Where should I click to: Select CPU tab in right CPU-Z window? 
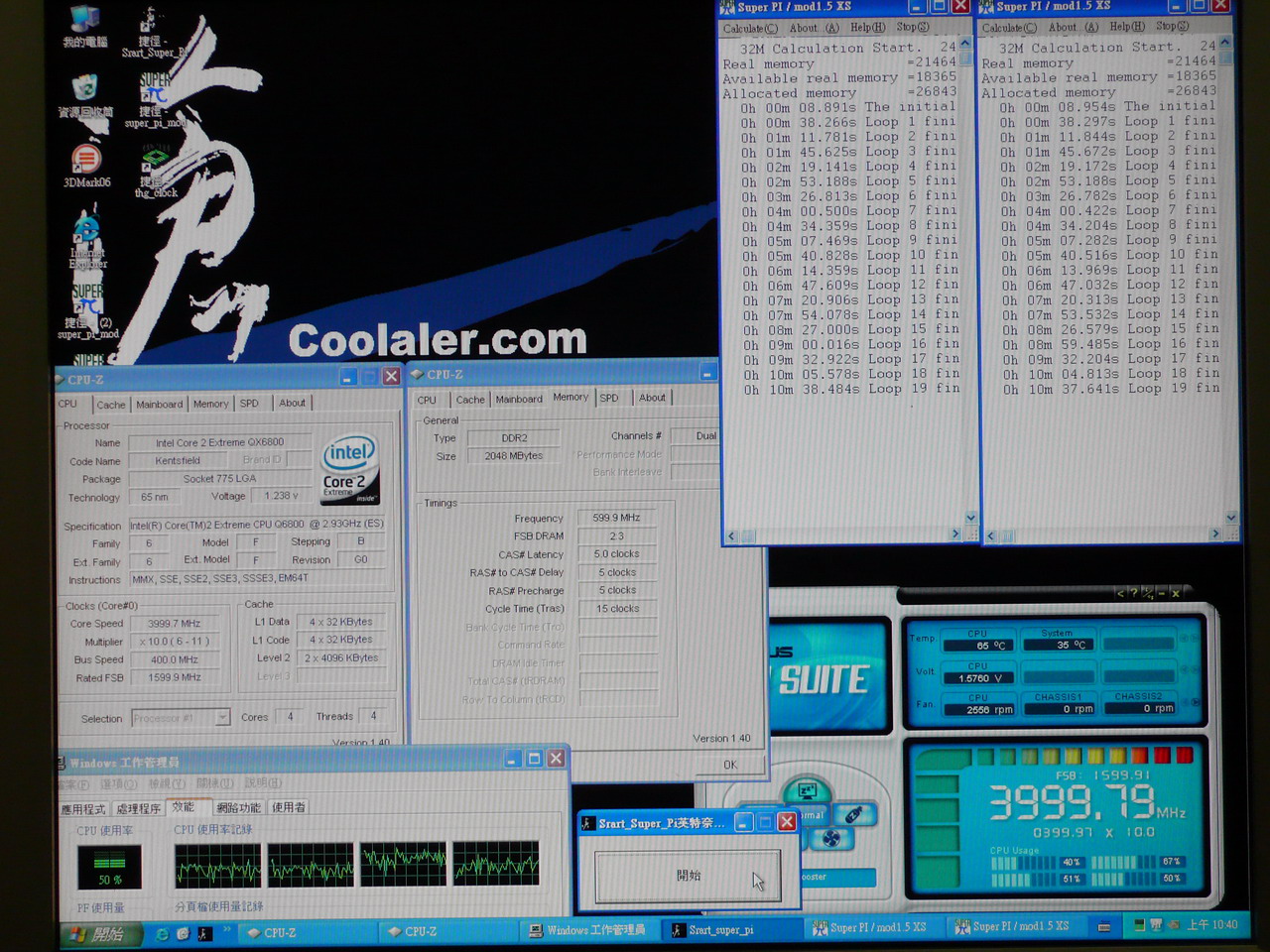pos(427,400)
